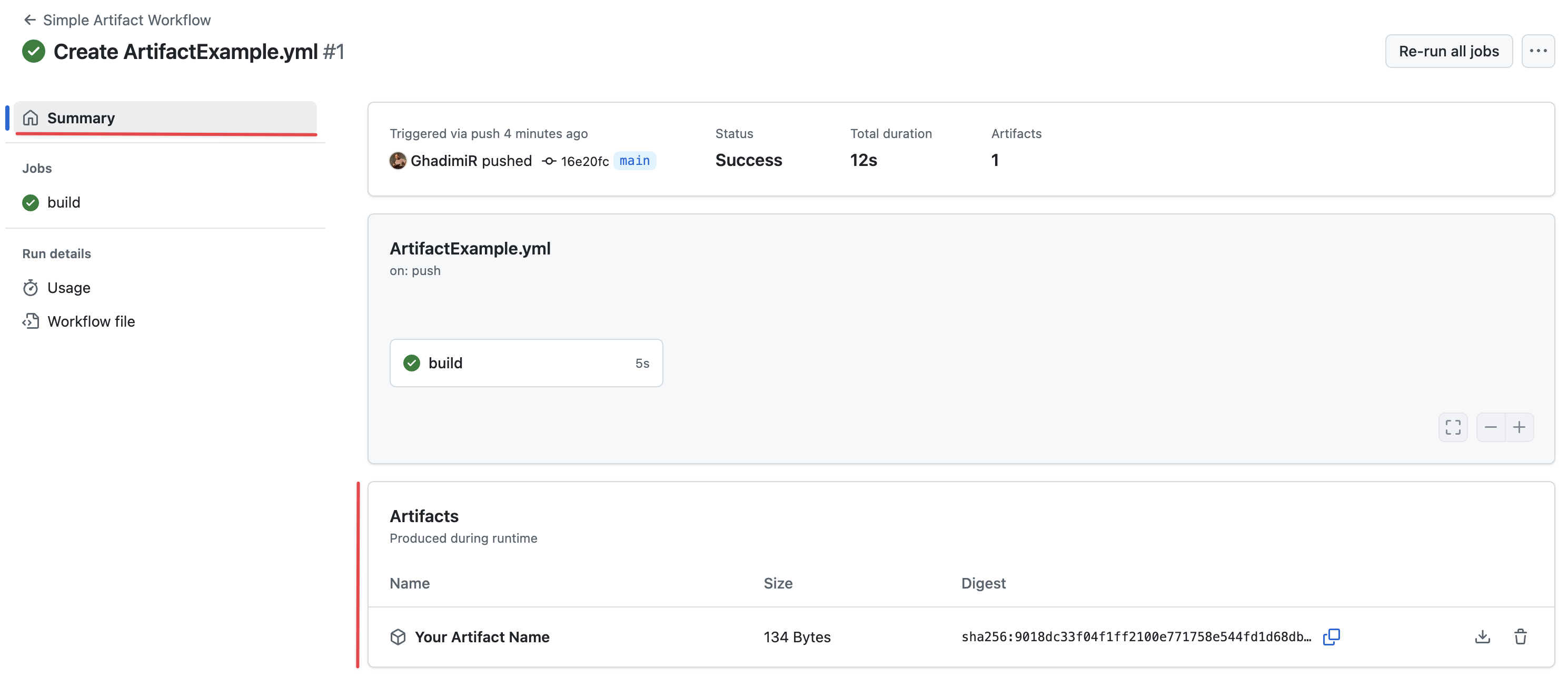Delete the artifact with trash icon
This screenshot has width=1568, height=686.
[1520, 636]
